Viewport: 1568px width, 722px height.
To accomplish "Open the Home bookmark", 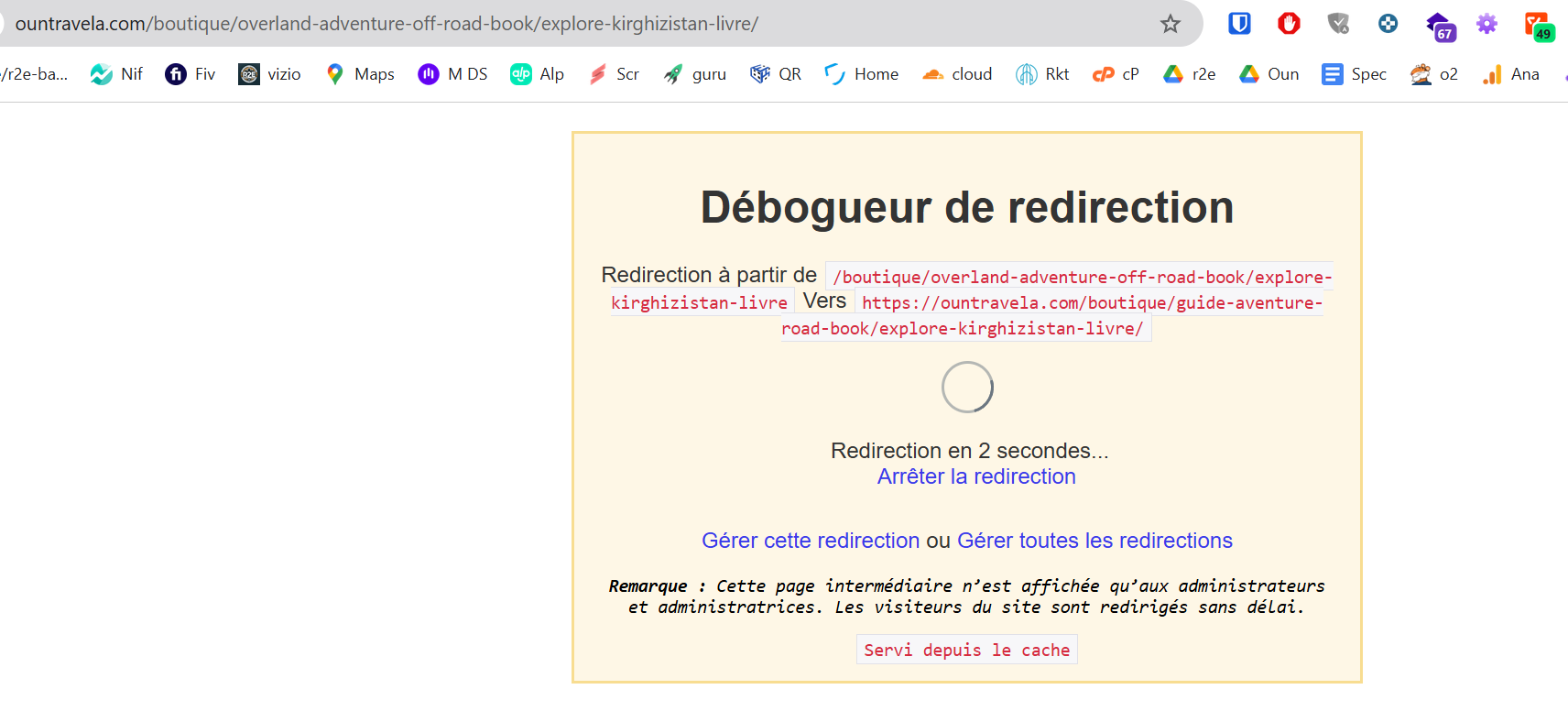I will (861, 74).
